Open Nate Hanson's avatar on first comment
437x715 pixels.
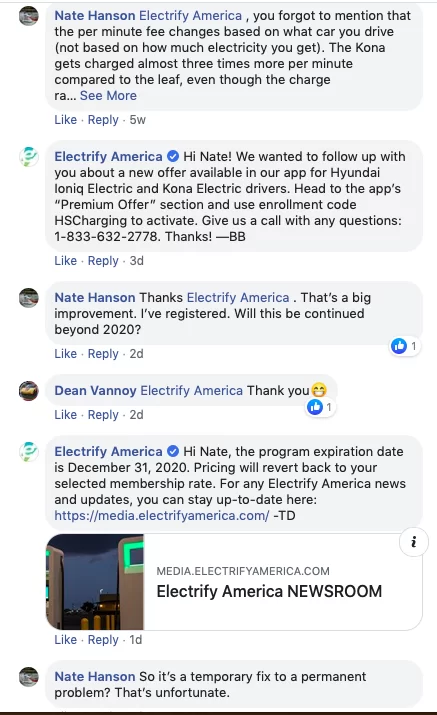pyautogui.click(x=29, y=16)
